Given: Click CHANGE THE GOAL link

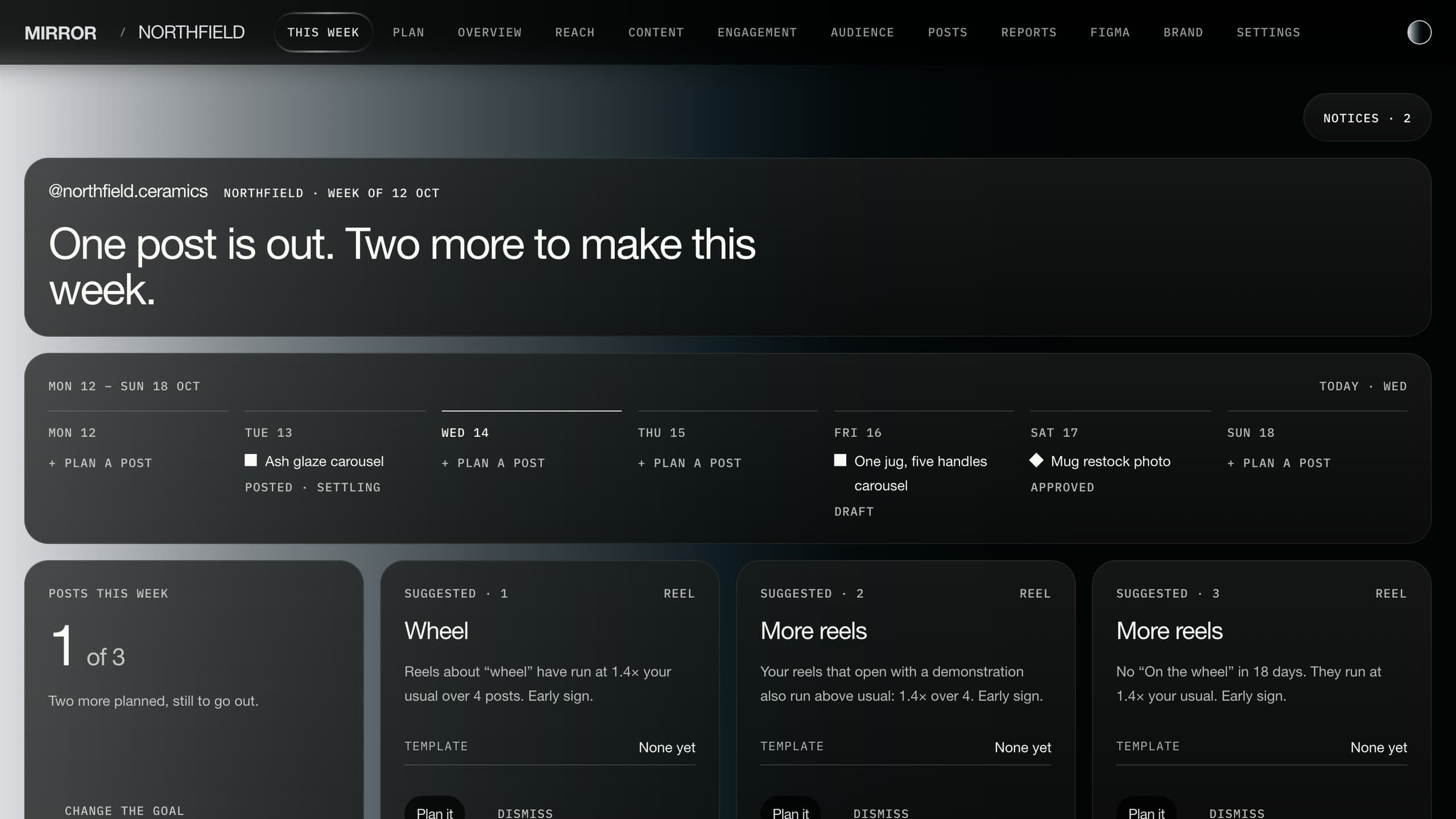Looking at the screenshot, I should click(124, 810).
